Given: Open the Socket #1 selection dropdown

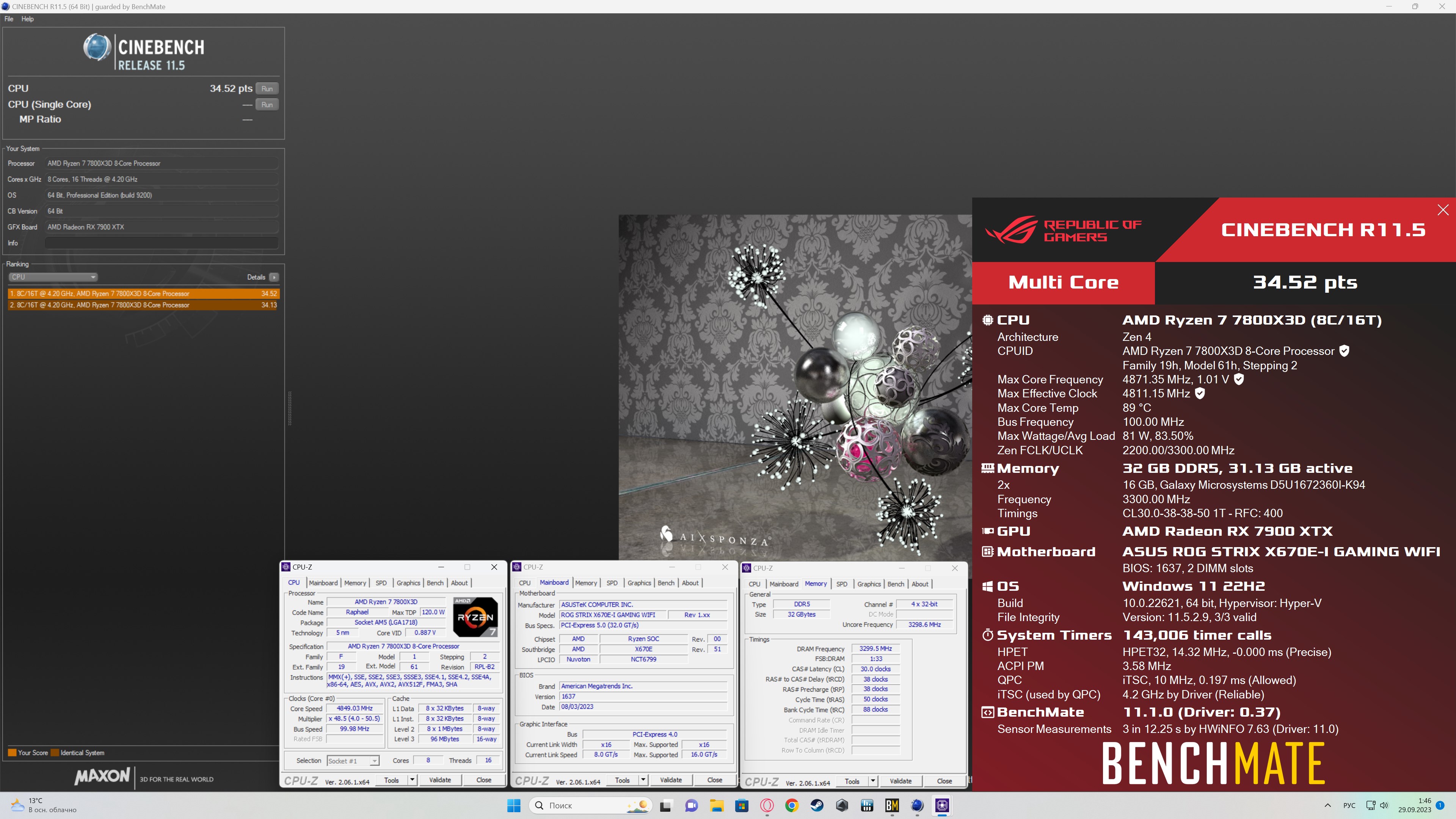Looking at the screenshot, I should (x=353, y=761).
